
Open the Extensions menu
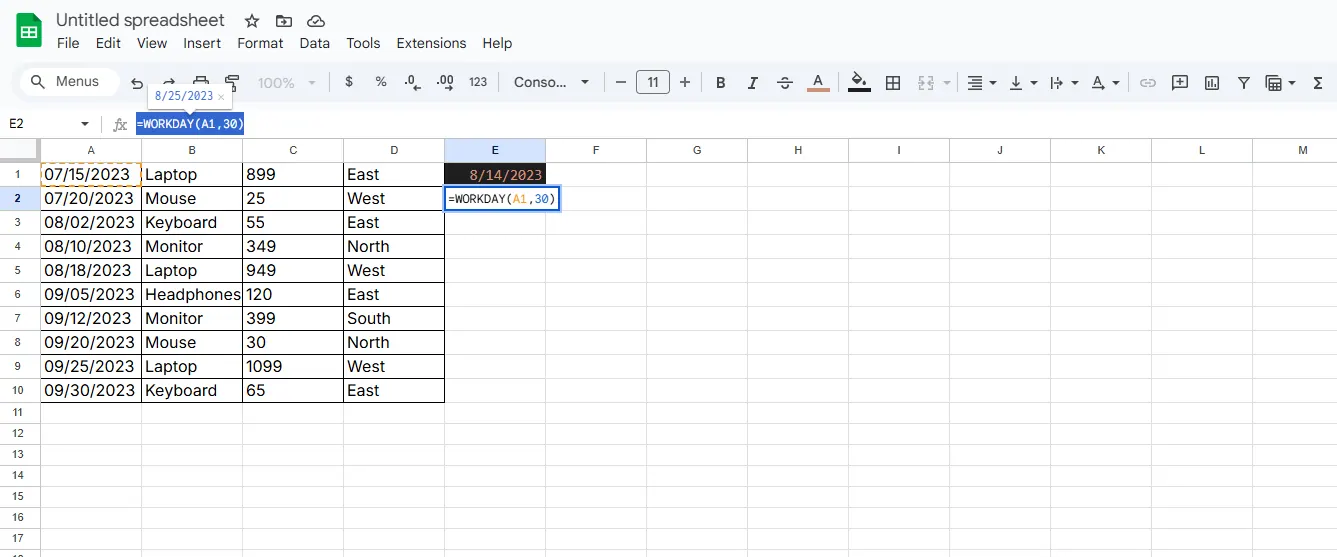(x=431, y=43)
